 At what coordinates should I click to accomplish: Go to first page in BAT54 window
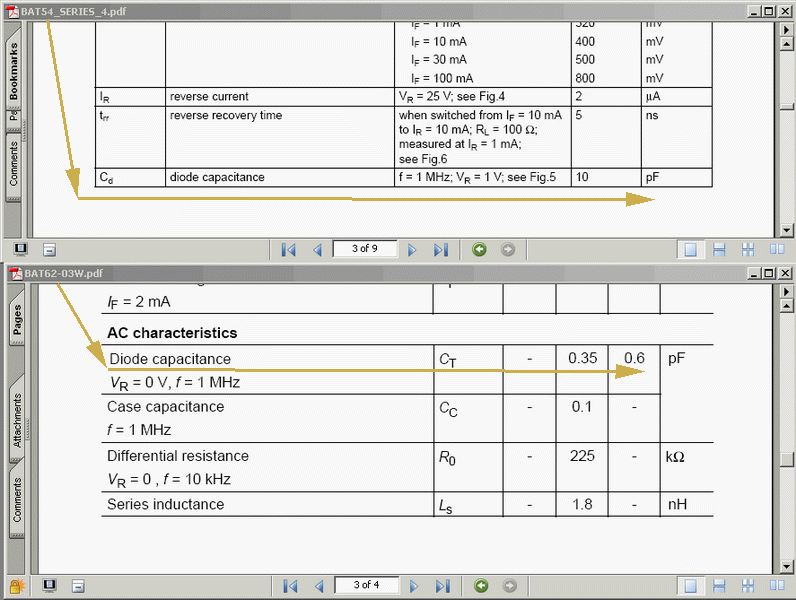coord(288,250)
